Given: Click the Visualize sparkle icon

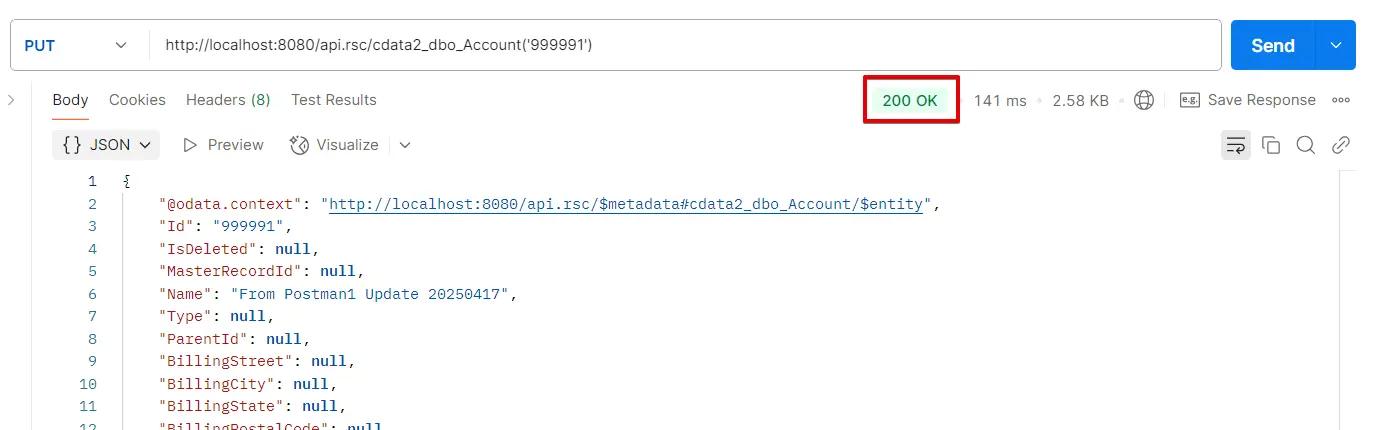Looking at the screenshot, I should 299,145.
